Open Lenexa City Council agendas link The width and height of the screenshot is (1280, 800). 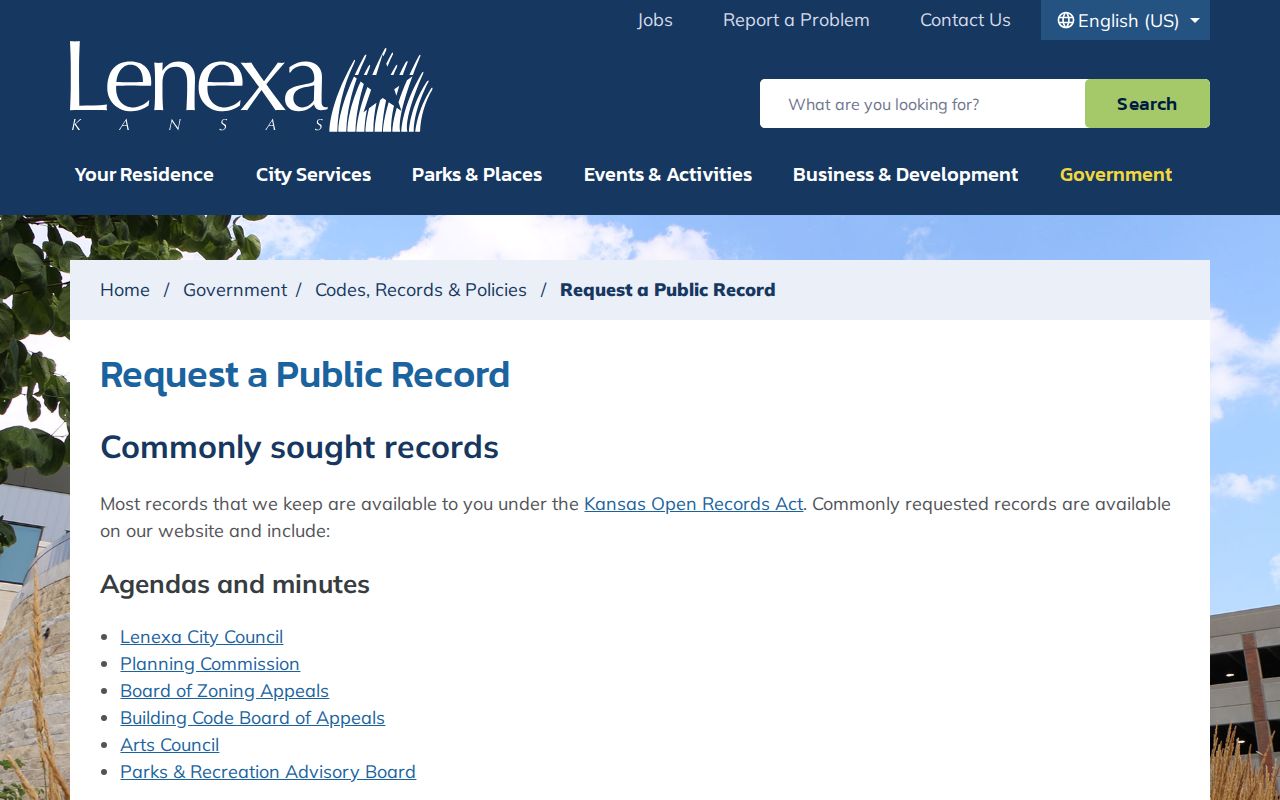coord(202,637)
